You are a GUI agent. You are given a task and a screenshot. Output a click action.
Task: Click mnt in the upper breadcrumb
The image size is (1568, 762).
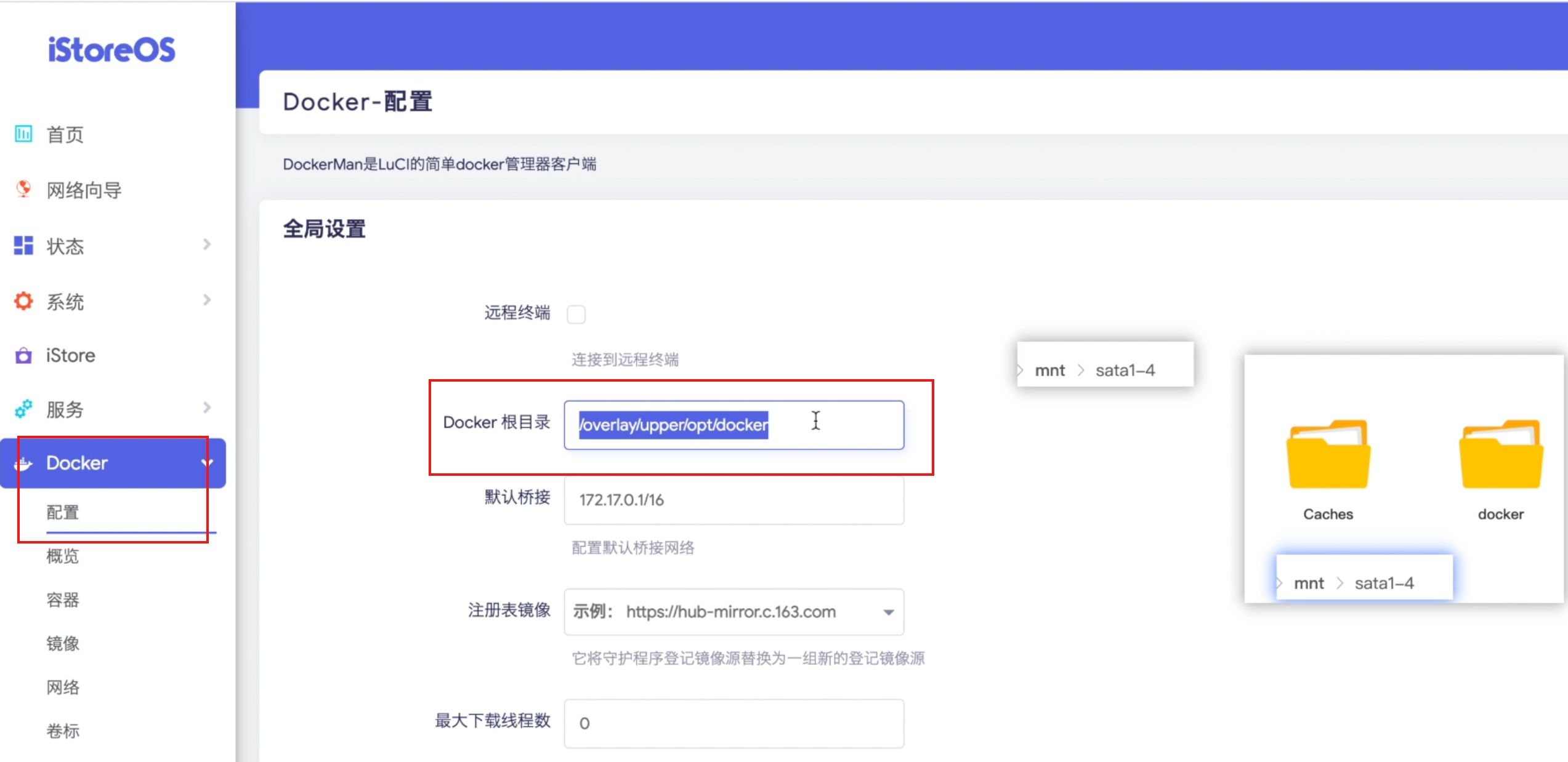pyautogui.click(x=1050, y=370)
